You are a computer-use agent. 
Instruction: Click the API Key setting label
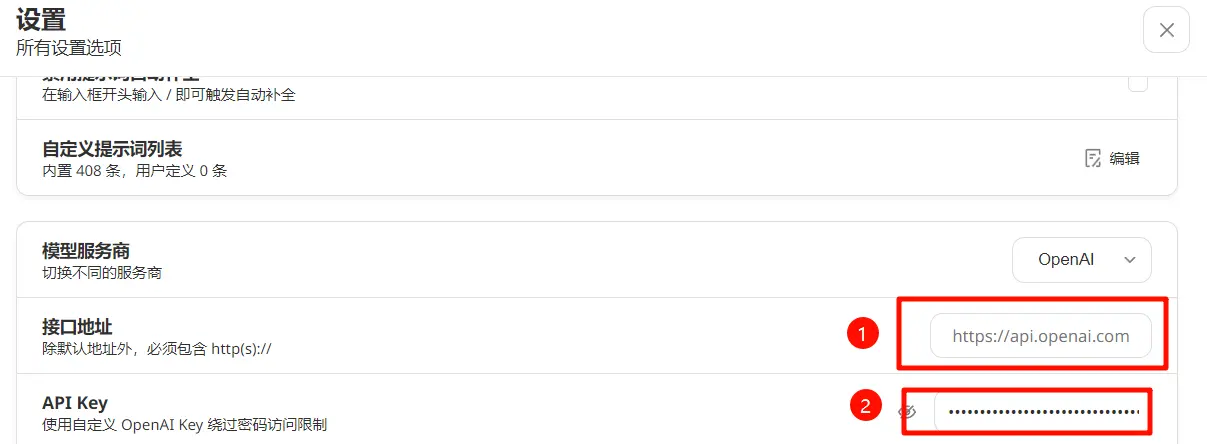75,403
